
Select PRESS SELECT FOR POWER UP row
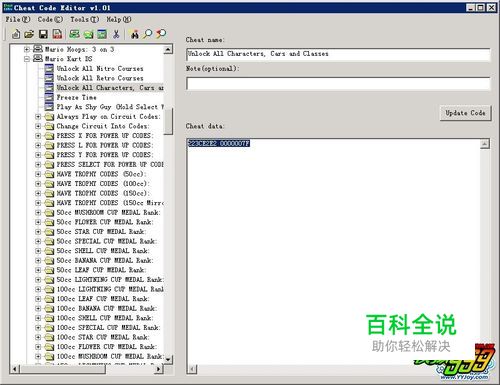[110, 165]
